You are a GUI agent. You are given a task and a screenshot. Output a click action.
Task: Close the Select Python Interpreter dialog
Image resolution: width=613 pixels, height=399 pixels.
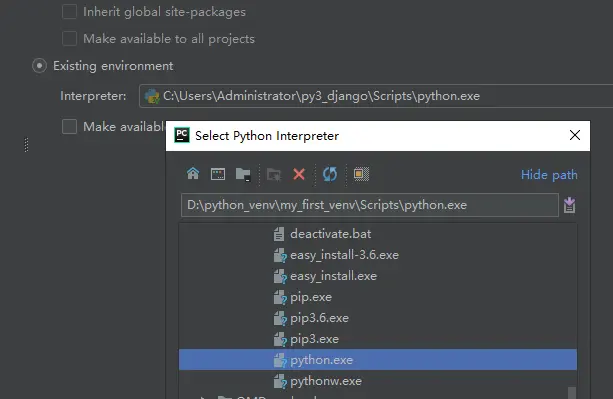575,135
